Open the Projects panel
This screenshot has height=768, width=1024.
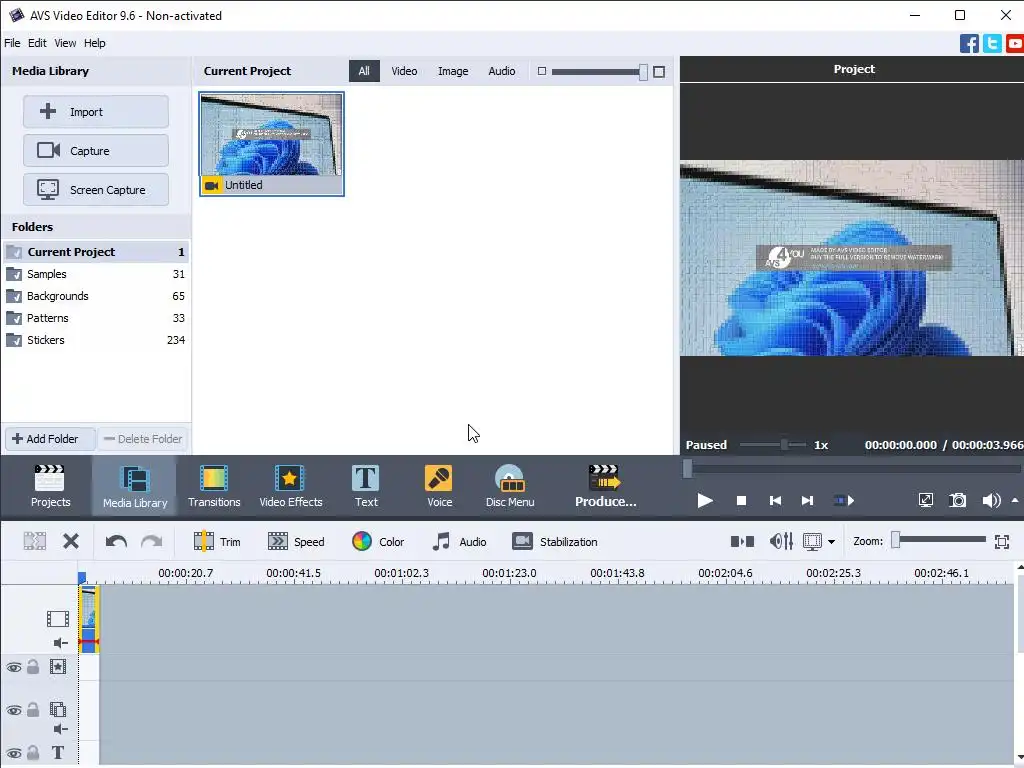pyautogui.click(x=50, y=486)
